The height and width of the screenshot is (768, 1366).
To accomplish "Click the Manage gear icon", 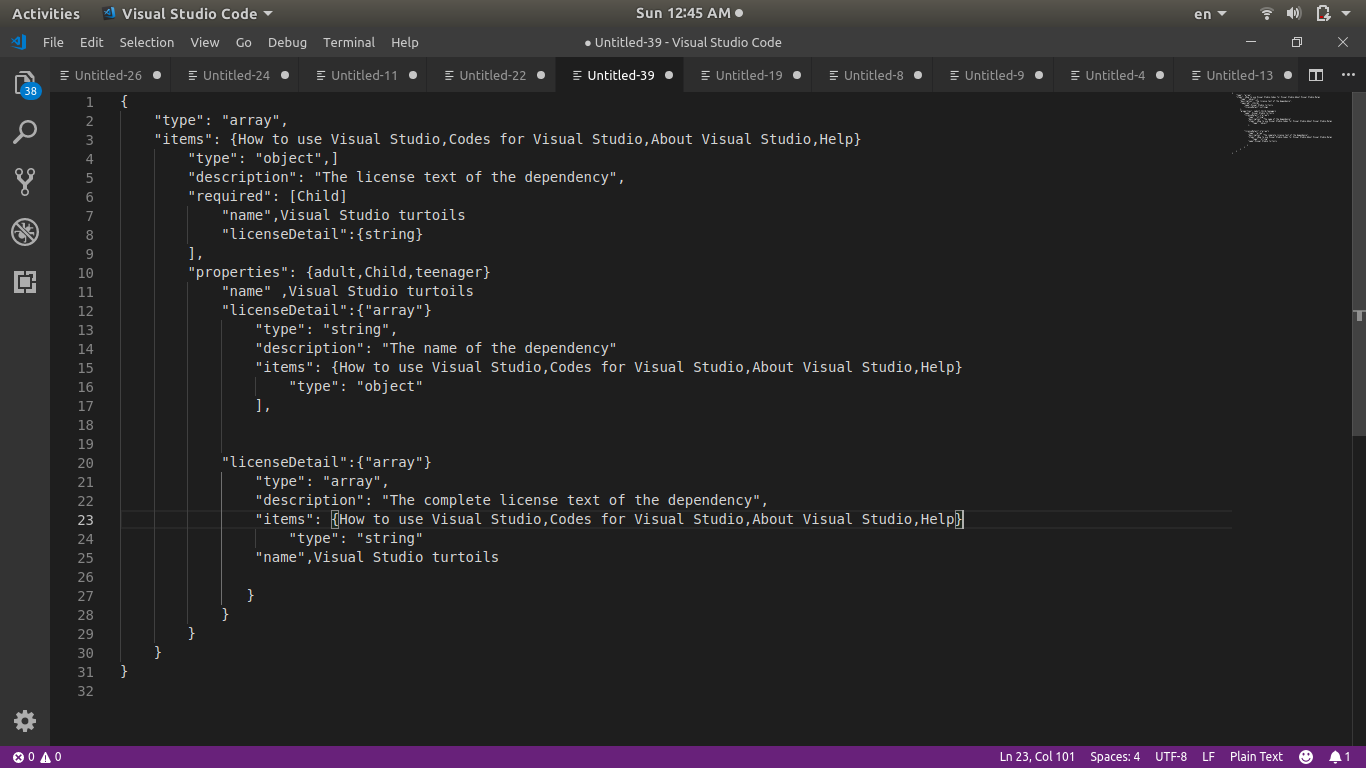I will pyautogui.click(x=25, y=720).
